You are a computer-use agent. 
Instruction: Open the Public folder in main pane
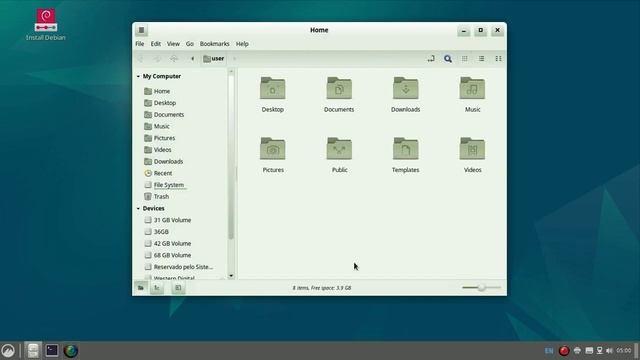coord(339,155)
